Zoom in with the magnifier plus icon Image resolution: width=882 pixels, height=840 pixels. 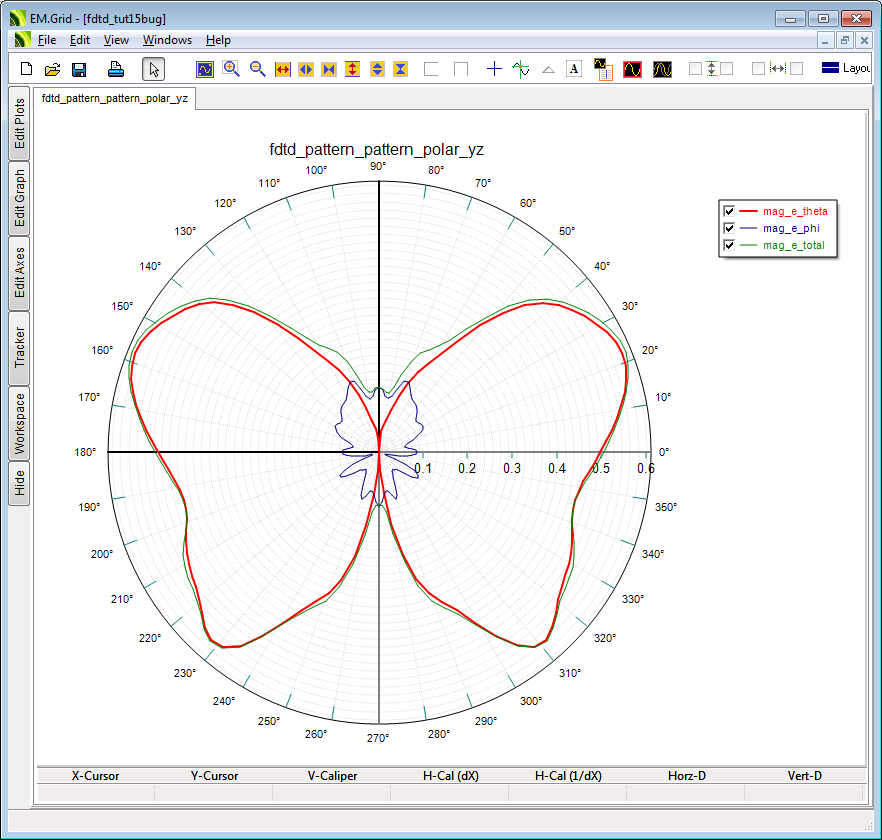pos(231,69)
